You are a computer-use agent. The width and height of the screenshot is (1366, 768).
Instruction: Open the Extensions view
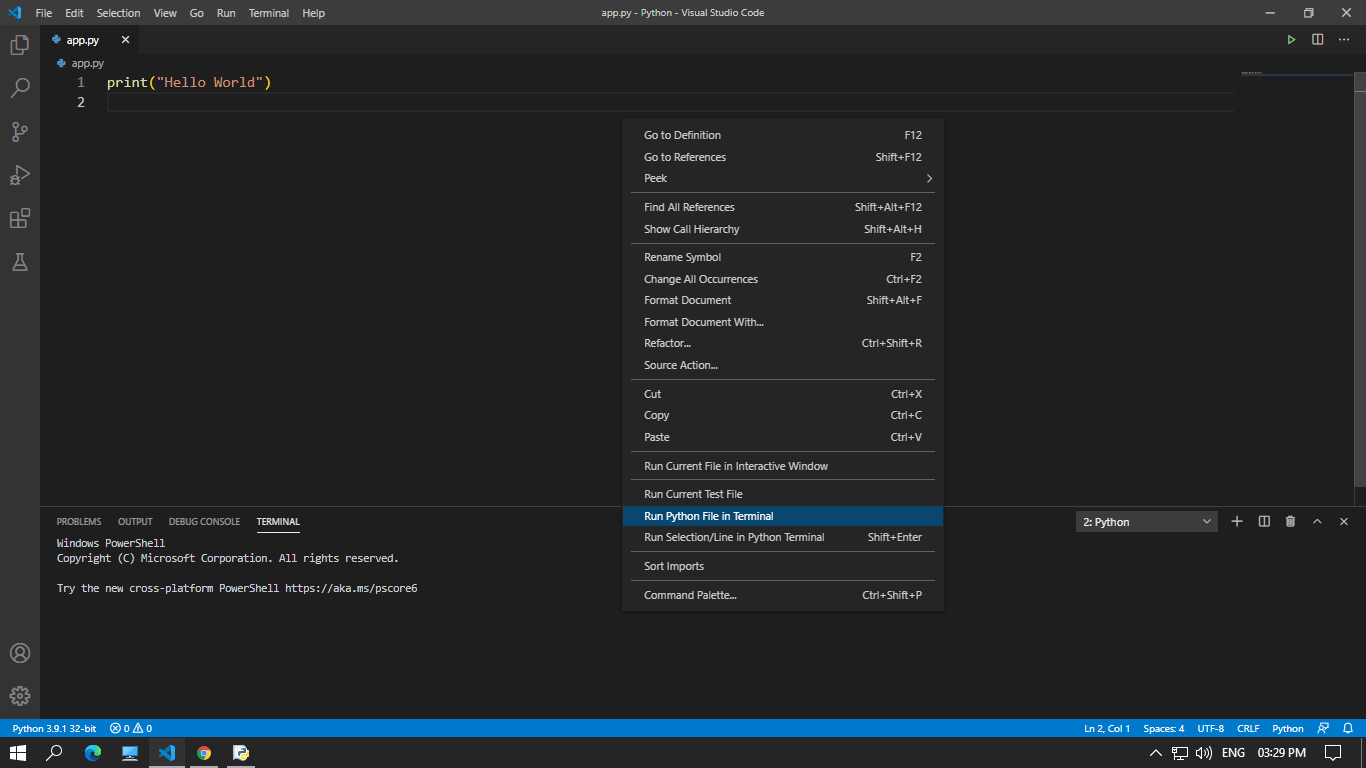[x=20, y=218]
